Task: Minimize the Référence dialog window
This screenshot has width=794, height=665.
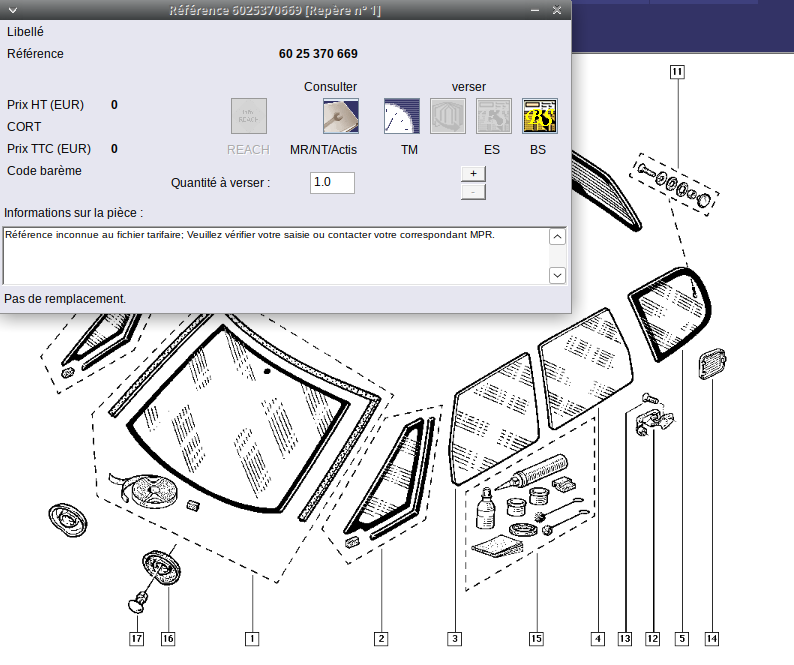Action: point(535,10)
